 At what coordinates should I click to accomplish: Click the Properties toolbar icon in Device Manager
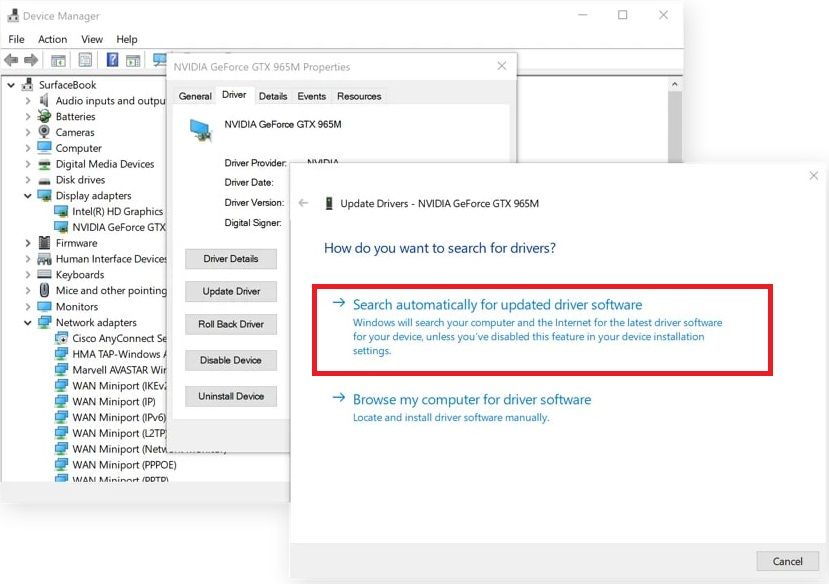click(x=85, y=60)
